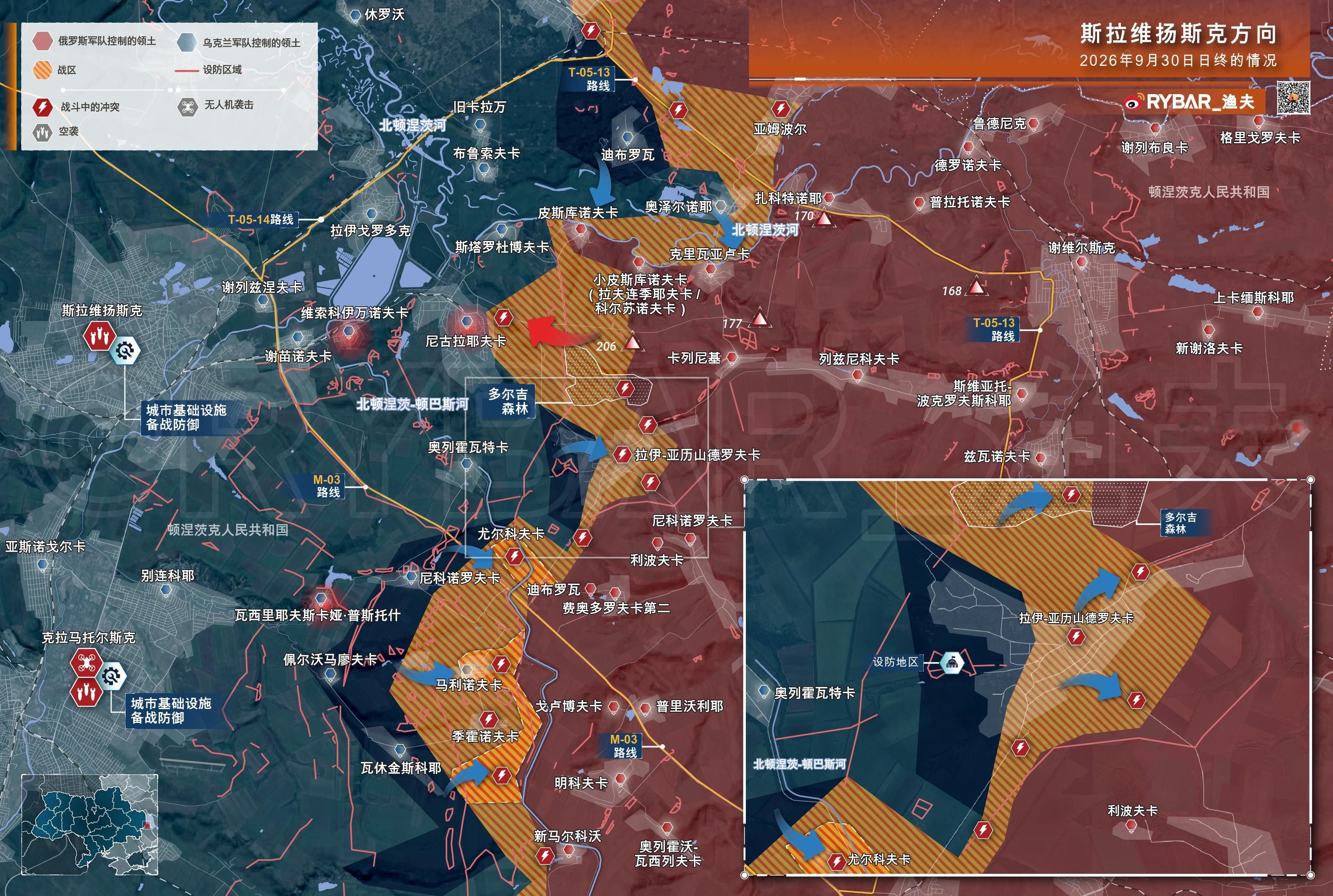Click the Weibo logo beside RYBAR_渔夫
Screen dimensions: 1333x896
1133,102
